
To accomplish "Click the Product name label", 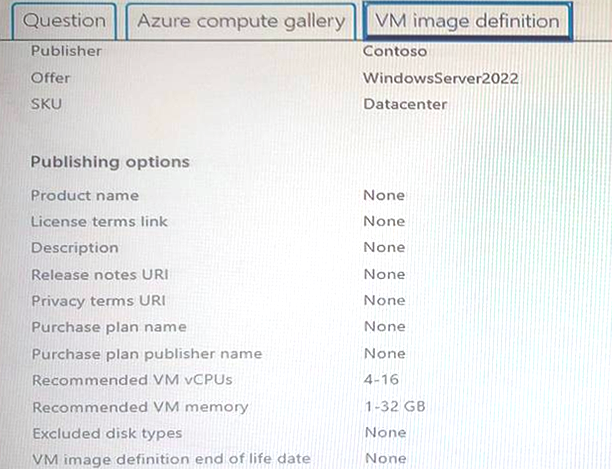I will pos(85,195).
